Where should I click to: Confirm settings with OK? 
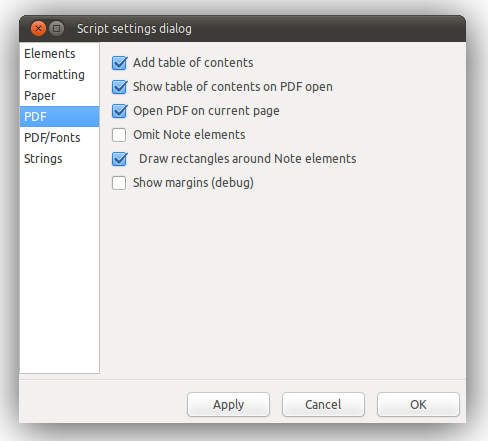[418, 405]
